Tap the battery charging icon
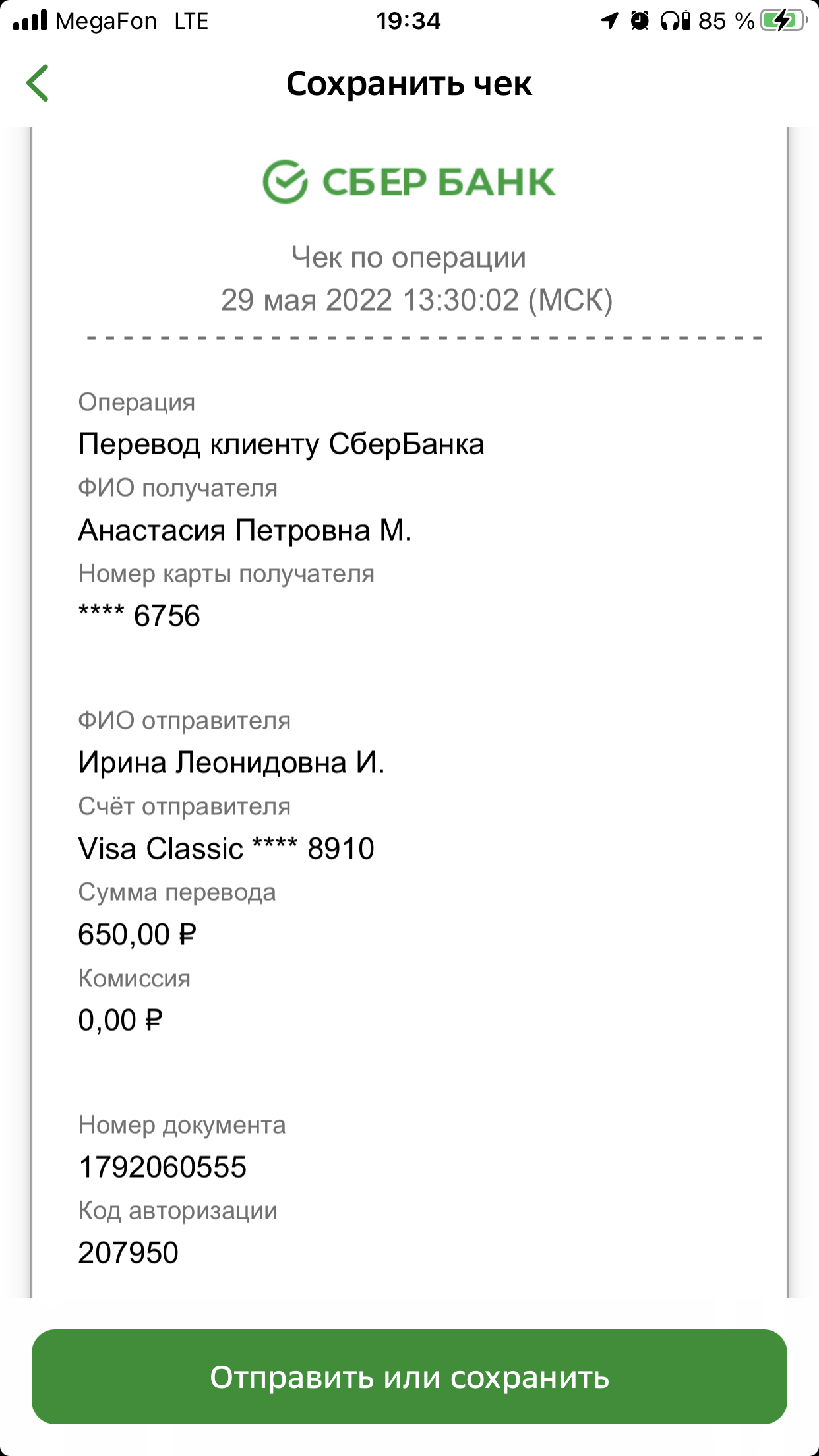 pyautogui.click(x=783, y=20)
